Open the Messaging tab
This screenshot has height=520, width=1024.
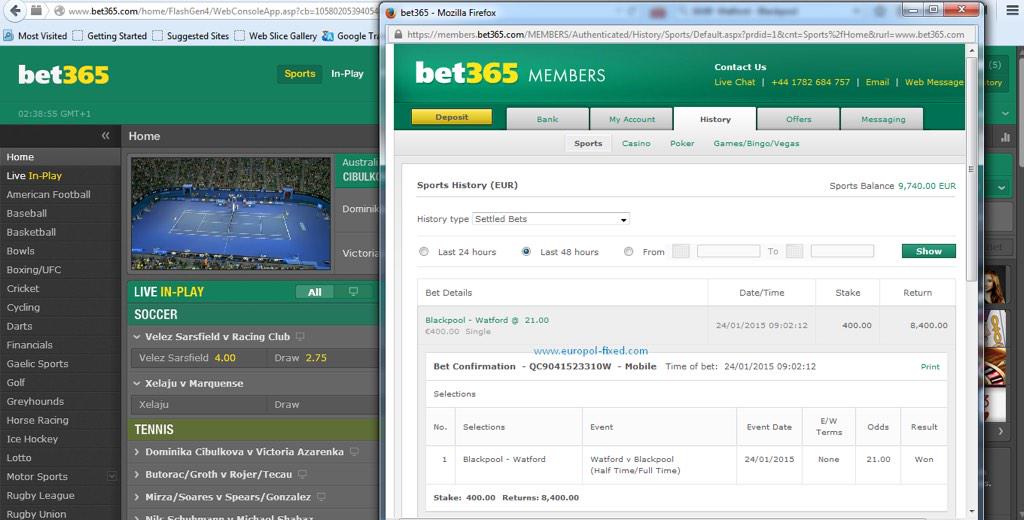[883, 120]
